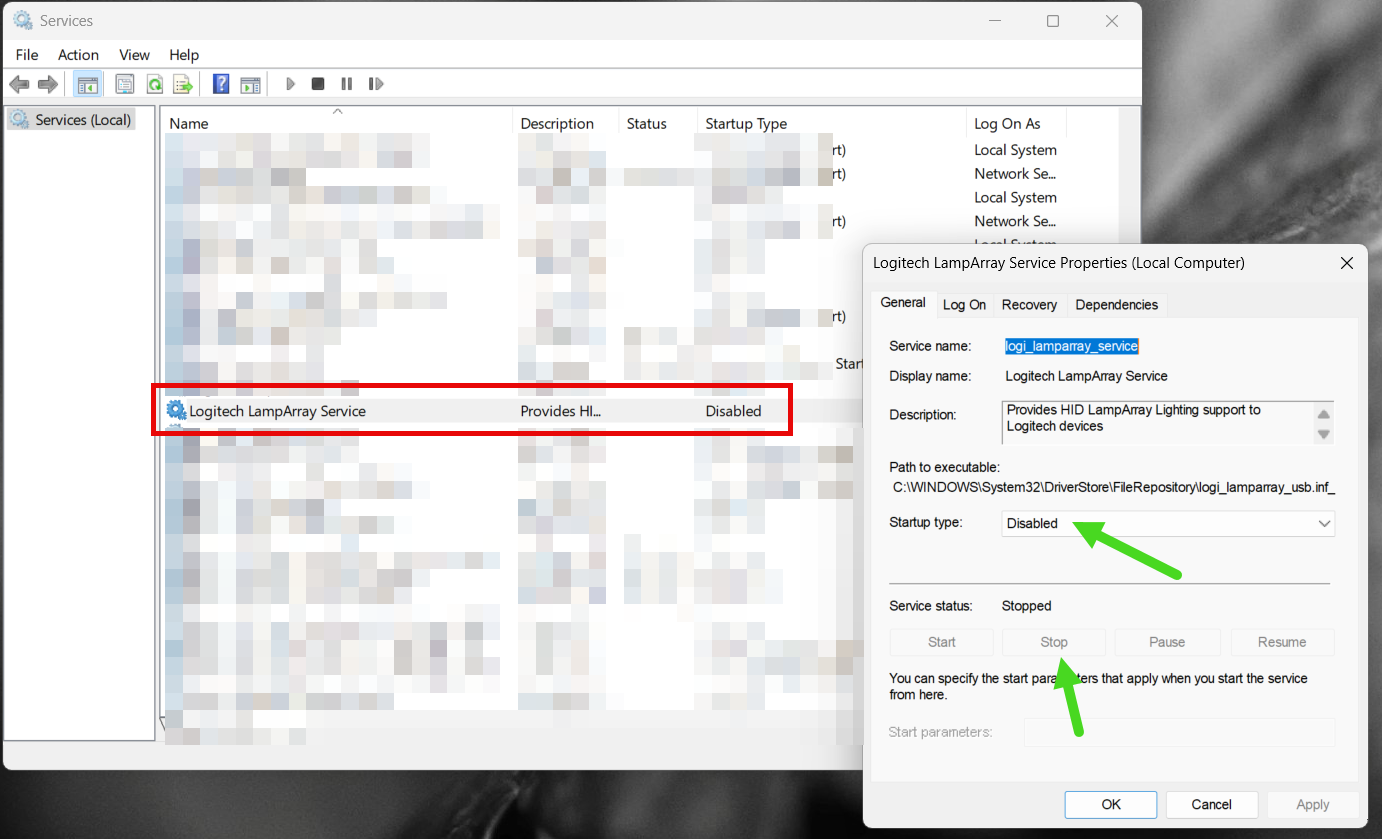Click the gear icon beside Logitech LampArray Service row
The height and width of the screenshot is (839, 1382).
tap(177, 410)
